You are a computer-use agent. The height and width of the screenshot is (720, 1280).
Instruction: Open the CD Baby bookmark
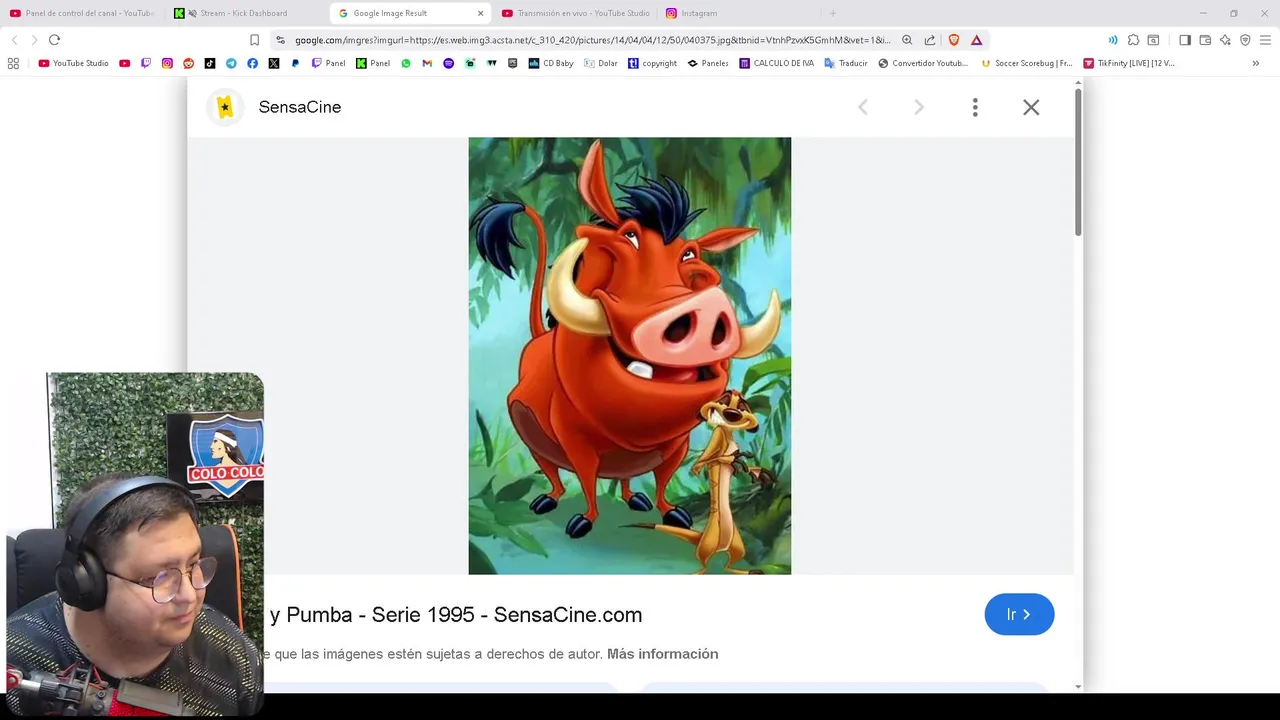(x=551, y=63)
